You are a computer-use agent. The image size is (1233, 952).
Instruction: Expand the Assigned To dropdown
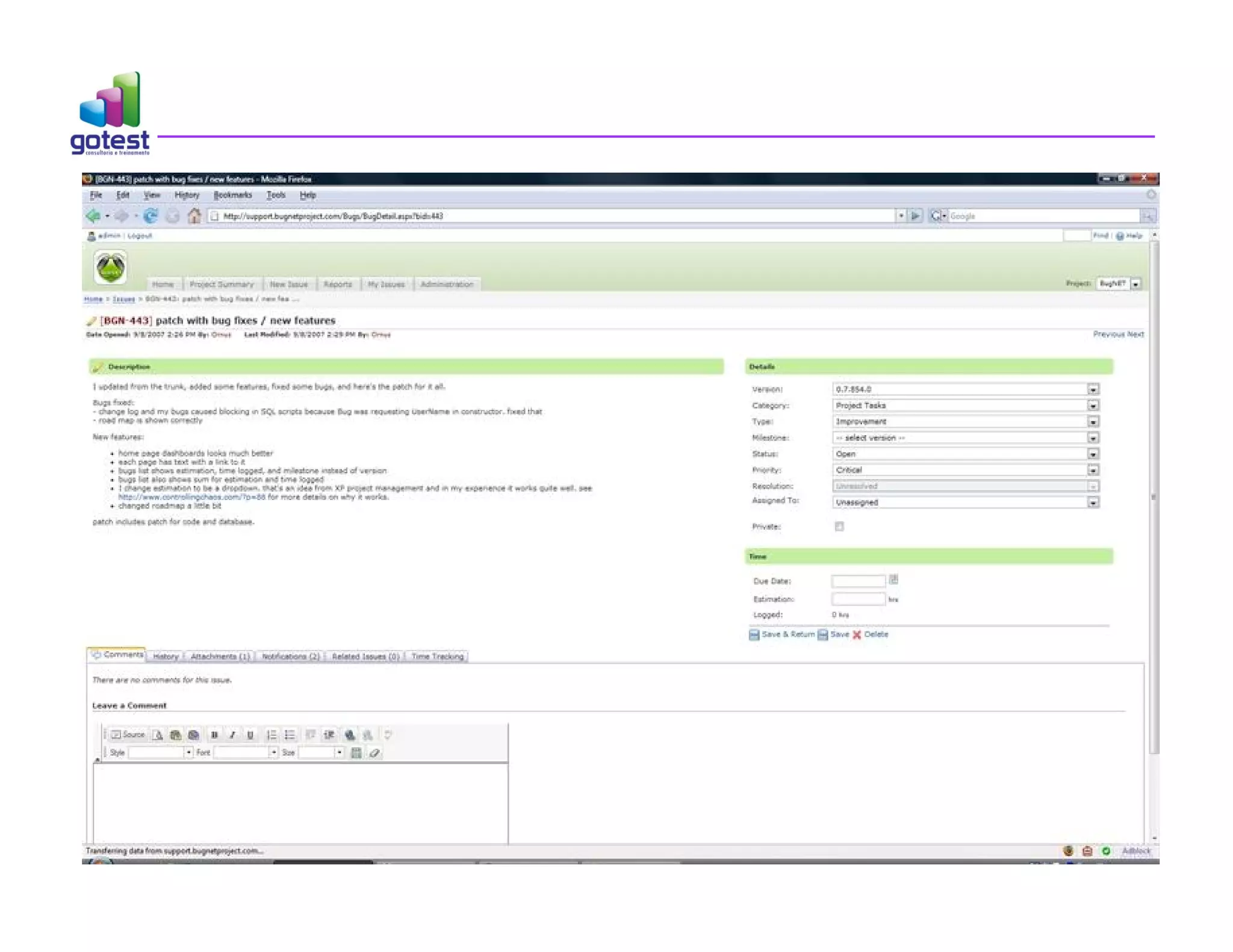pyautogui.click(x=1093, y=502)
